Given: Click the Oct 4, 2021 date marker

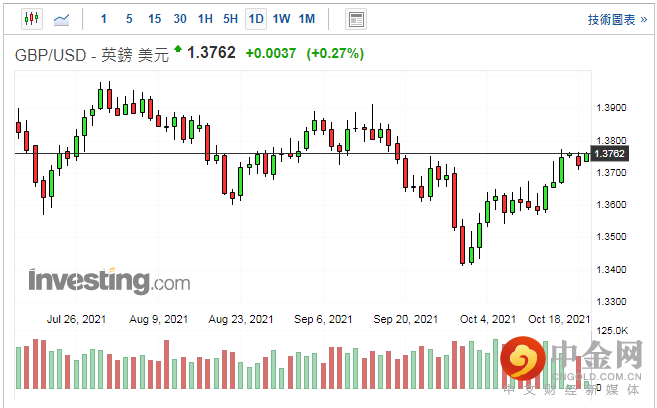Looking at the screenshot, I should tap(488, 319).
